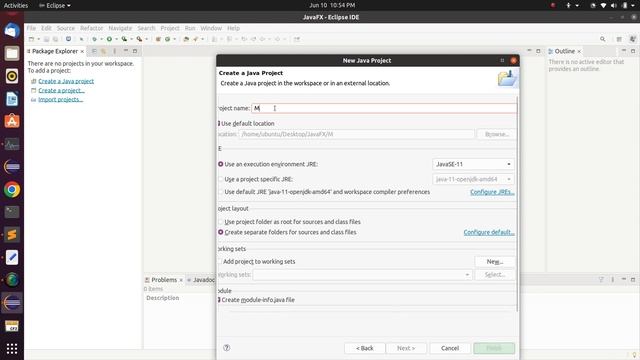Open the JavaSE-11 execution environment dropdown

pyautogui.click(x=473, y=164)
